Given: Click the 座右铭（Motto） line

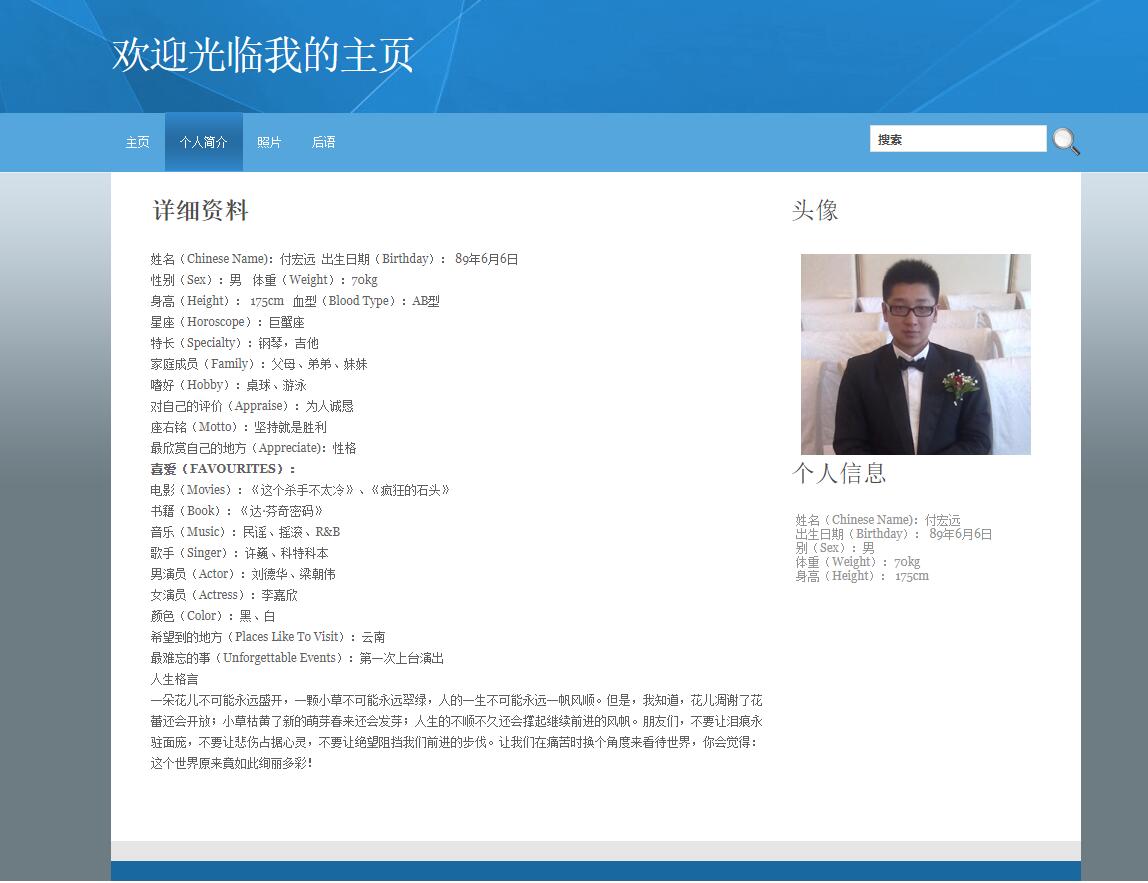Looking at the screenshot, I should tap(238, 427).
